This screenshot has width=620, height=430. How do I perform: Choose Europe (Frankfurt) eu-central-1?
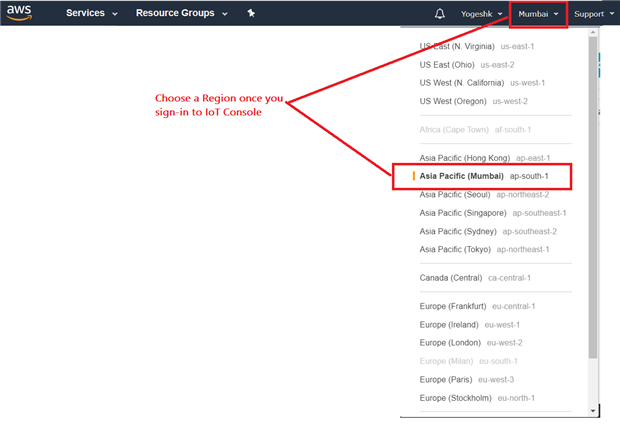pyautogui.click(x=478, y=307)
